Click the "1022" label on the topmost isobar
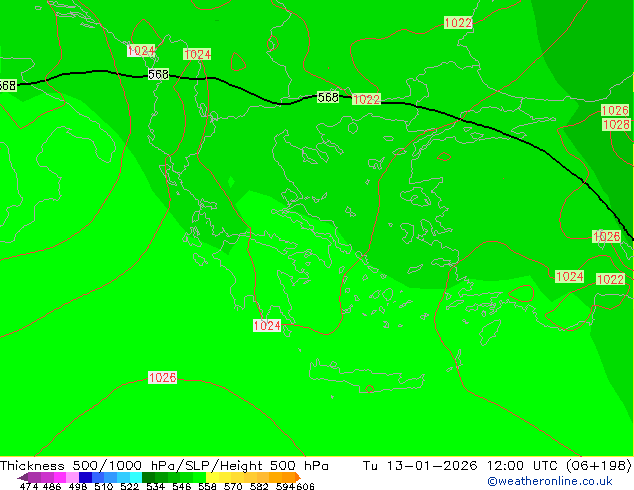 point(458,23)
